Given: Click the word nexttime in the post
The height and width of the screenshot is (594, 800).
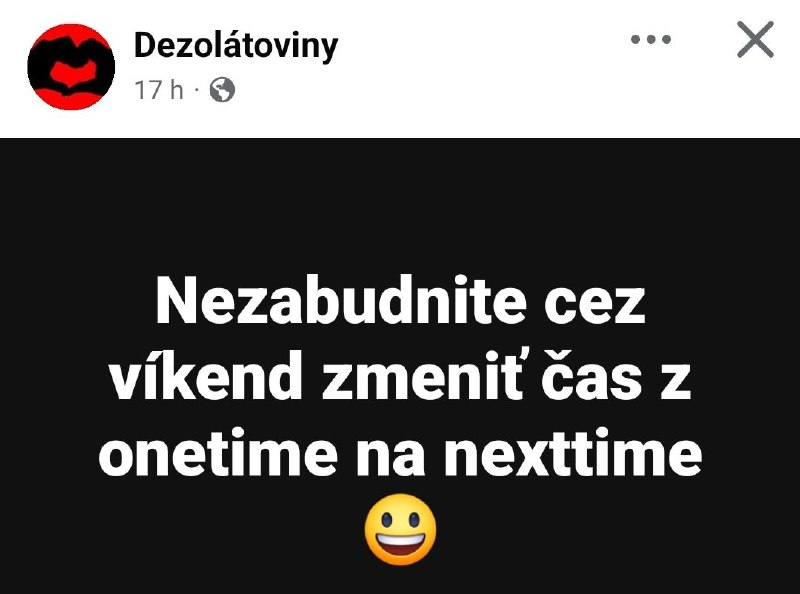Looking at the screenshot, I should pyautogui.click(x=573, y=453).
